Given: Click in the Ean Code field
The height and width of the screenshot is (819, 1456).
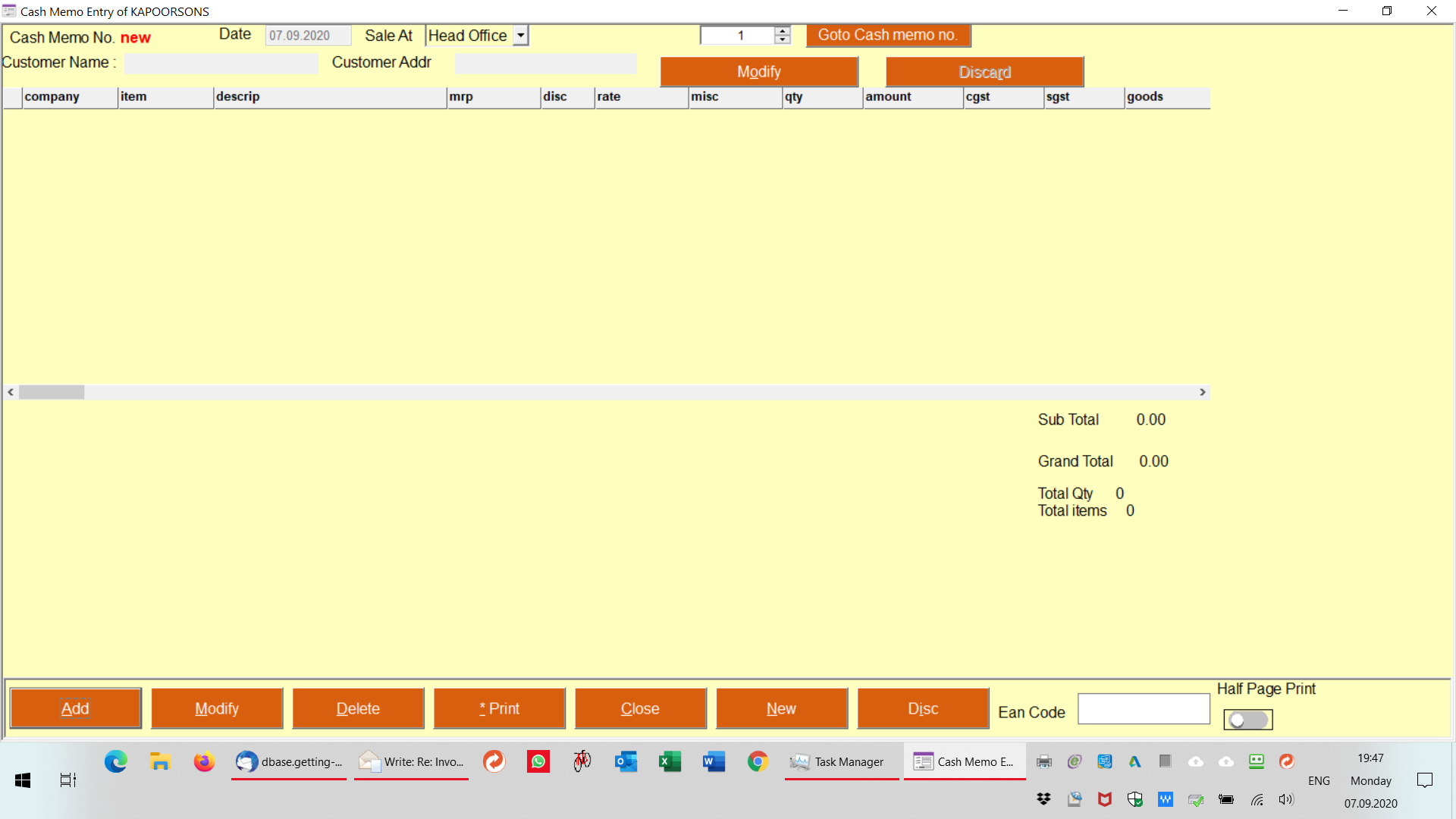Looking at the screenshot, I should pyautogui.click(x=1143, y=708).
